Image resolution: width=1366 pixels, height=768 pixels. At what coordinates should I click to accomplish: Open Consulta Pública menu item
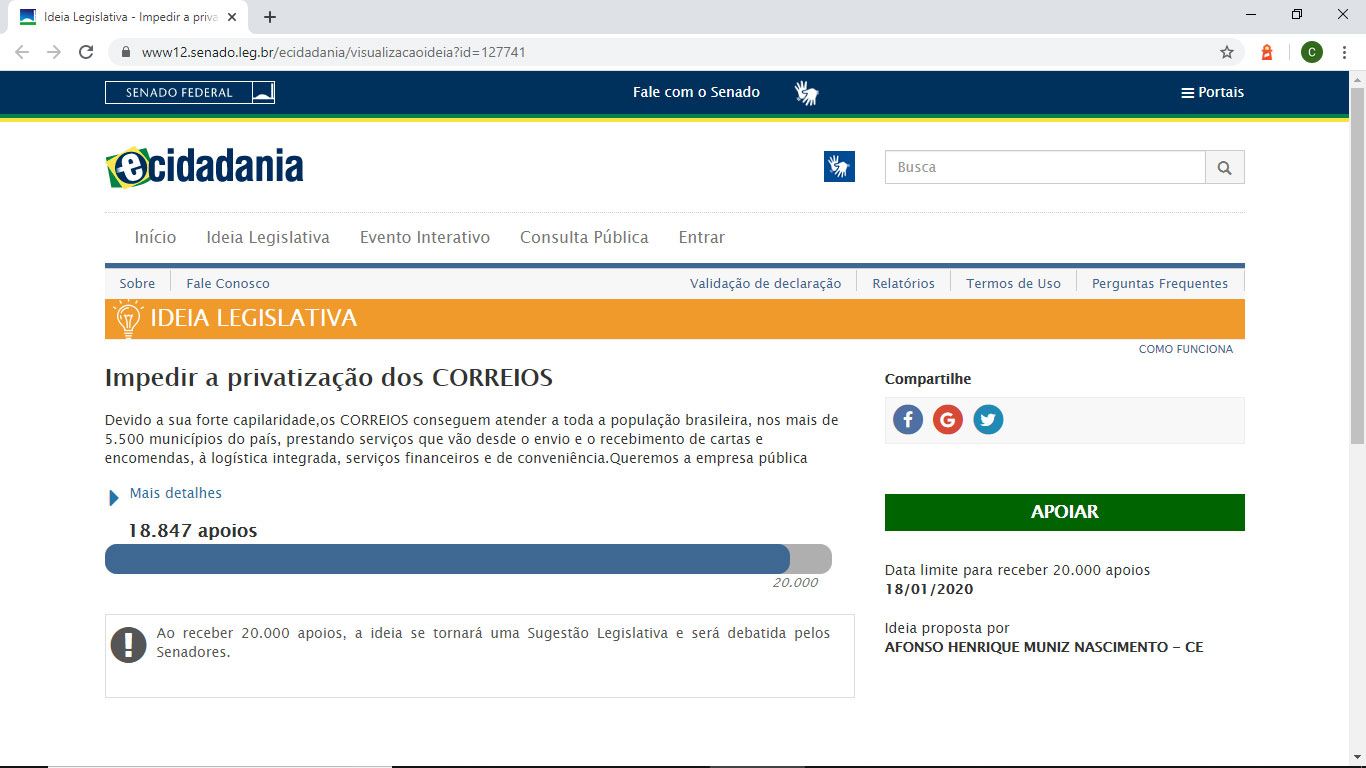click(x=584, y=238)
